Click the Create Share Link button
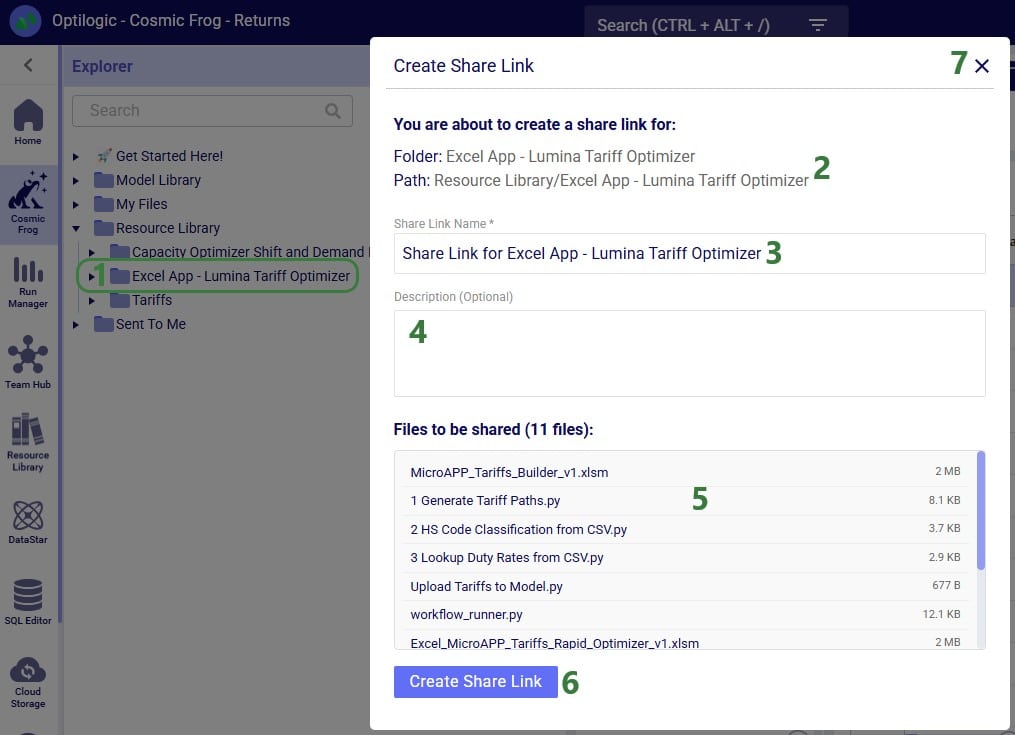This screenshot has width=1015, height=735. [475, 681]
